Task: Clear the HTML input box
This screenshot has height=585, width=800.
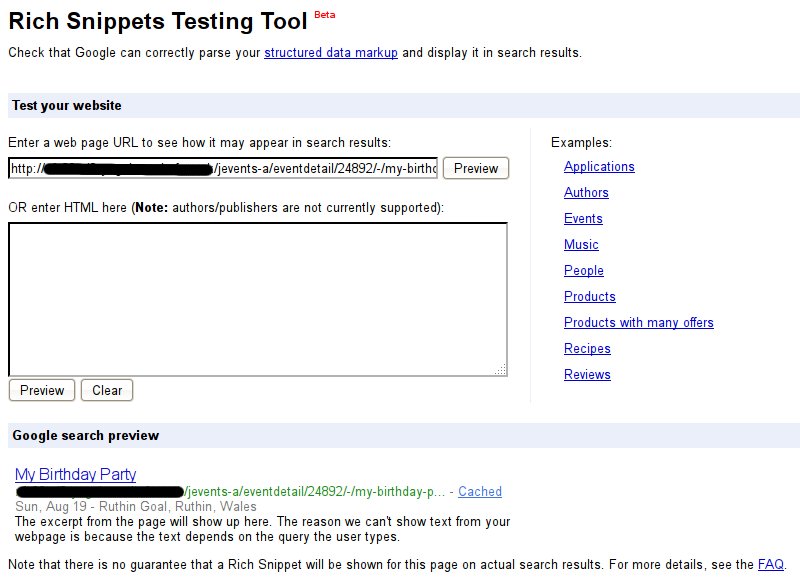Action: pos(107,390)
